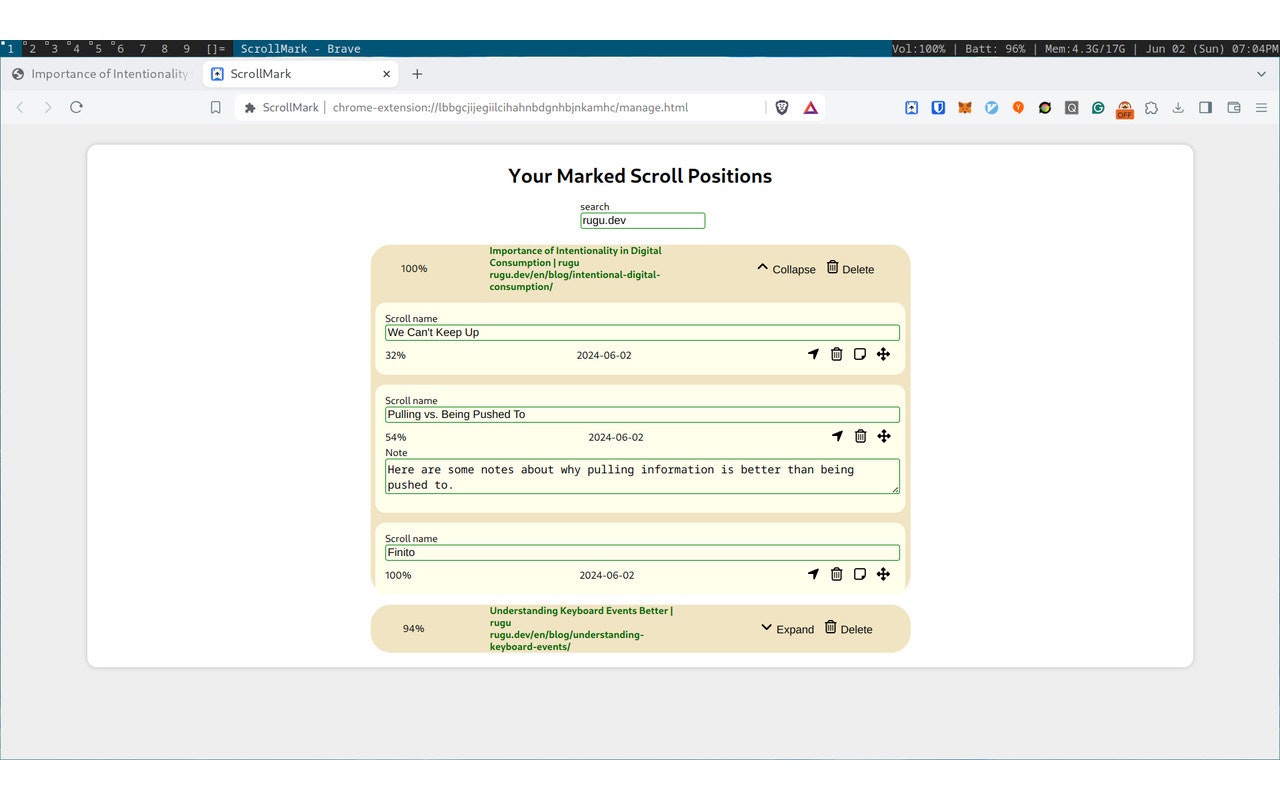1280x800 pixels.
Task: Jump to the 'We Can't Keep Up' scroll position
Action: click(813, 354)
